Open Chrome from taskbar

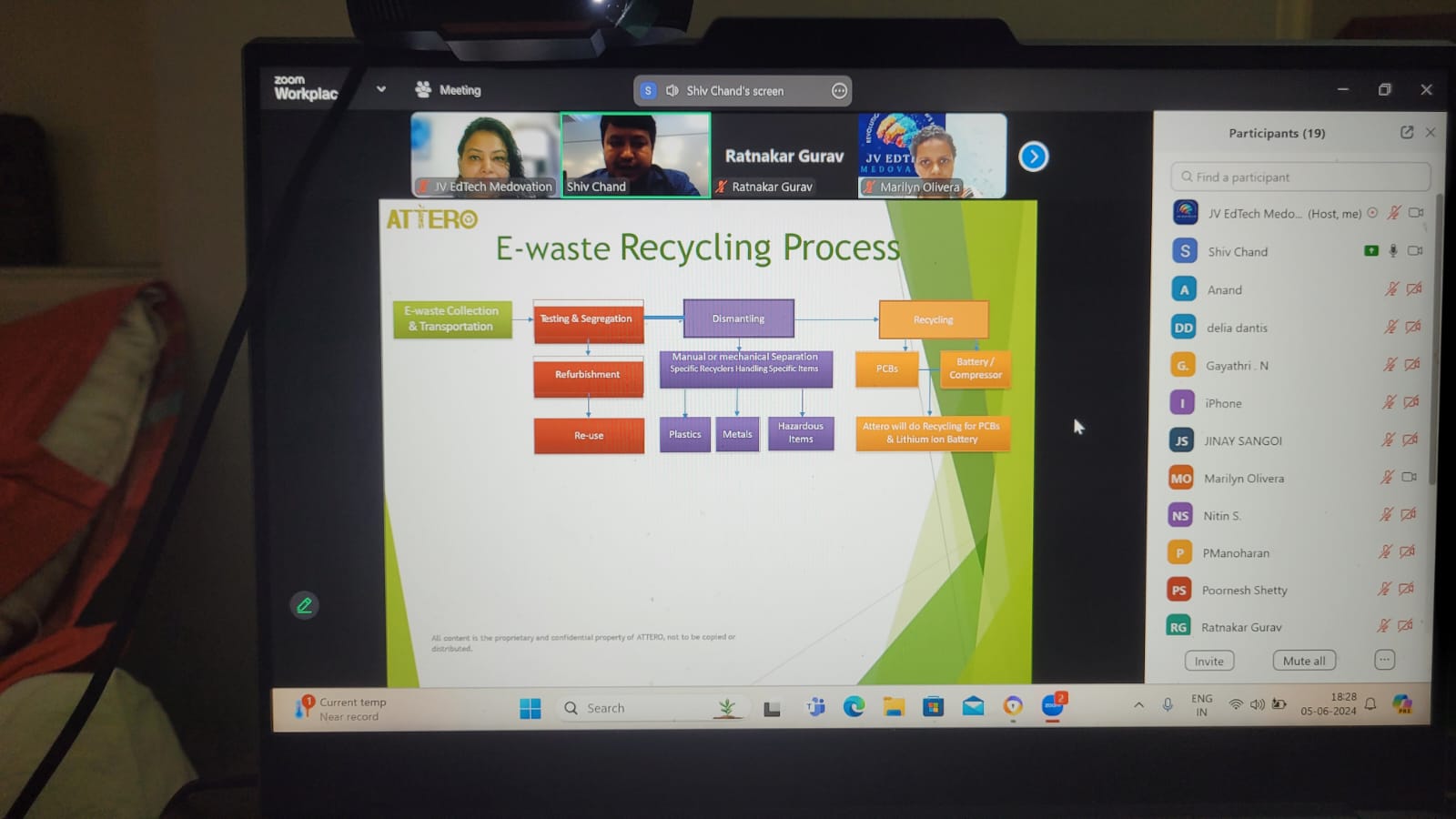1013,707
